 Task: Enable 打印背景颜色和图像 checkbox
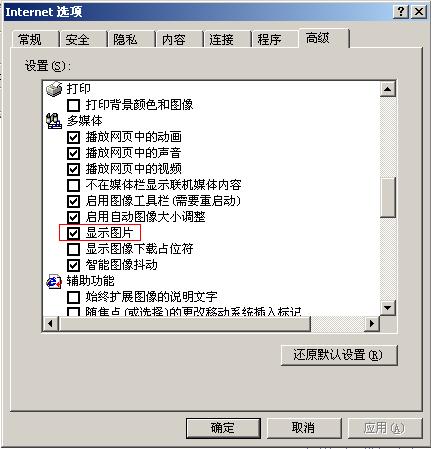73,105
